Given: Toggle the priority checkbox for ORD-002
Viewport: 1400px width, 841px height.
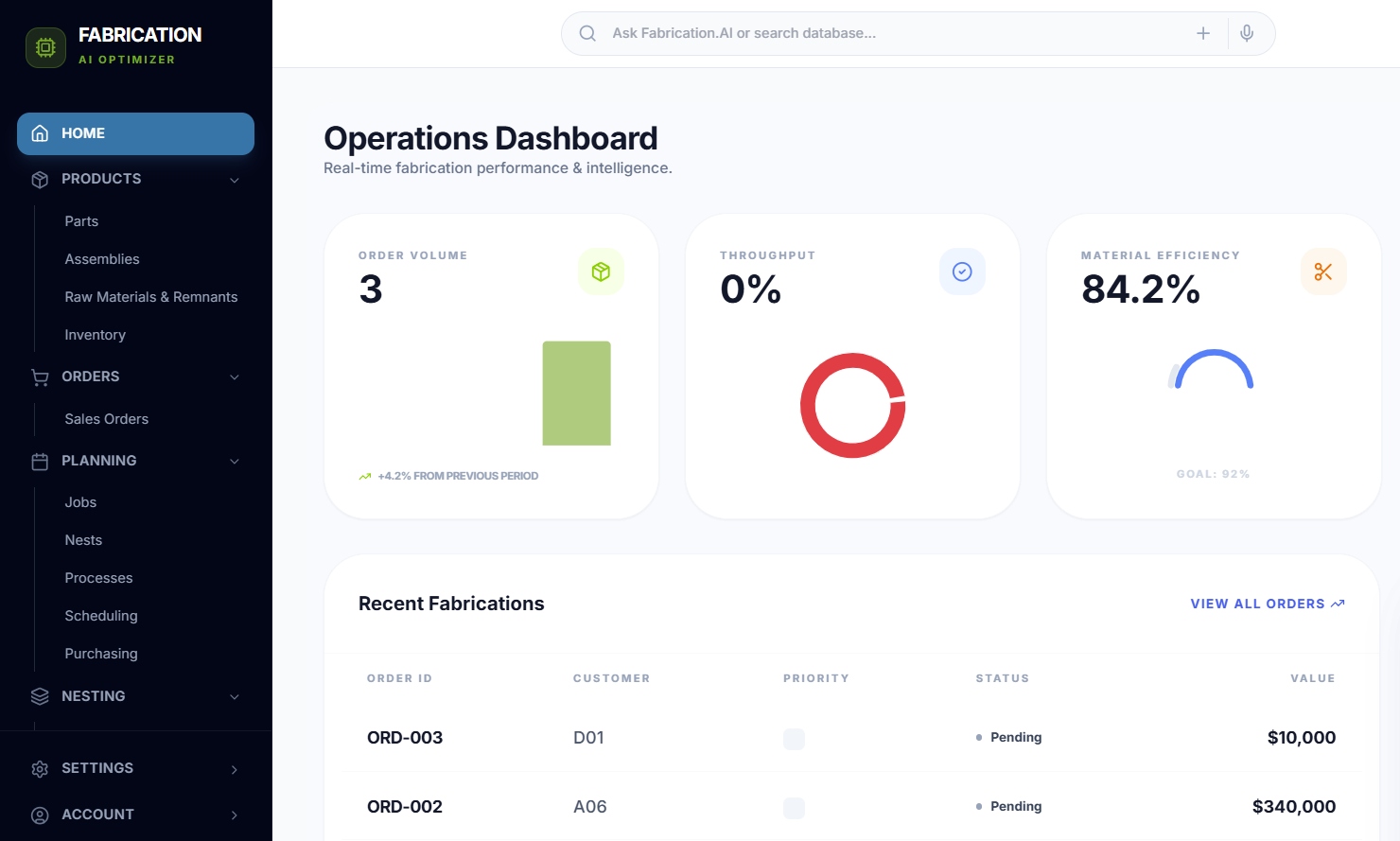Looking at the screenshot, I should click(794, 808).
